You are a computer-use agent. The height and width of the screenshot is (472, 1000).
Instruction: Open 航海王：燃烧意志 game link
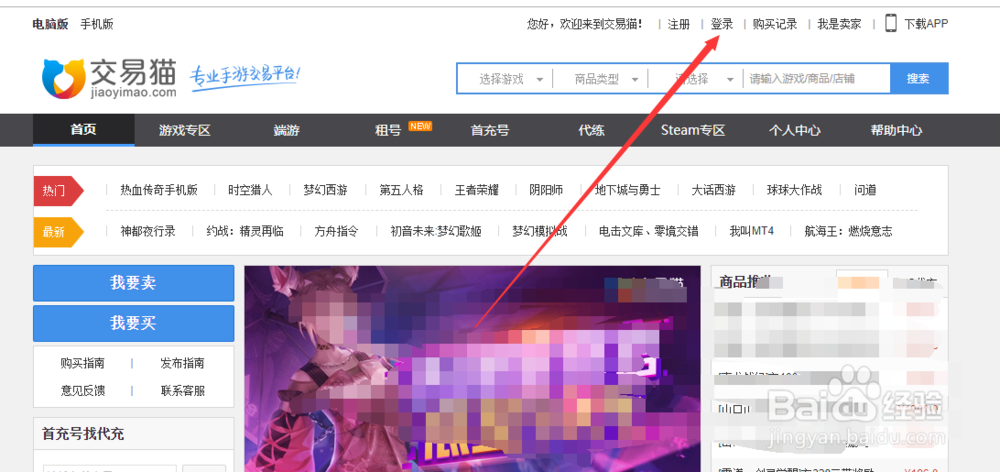(x=849, y=231)
